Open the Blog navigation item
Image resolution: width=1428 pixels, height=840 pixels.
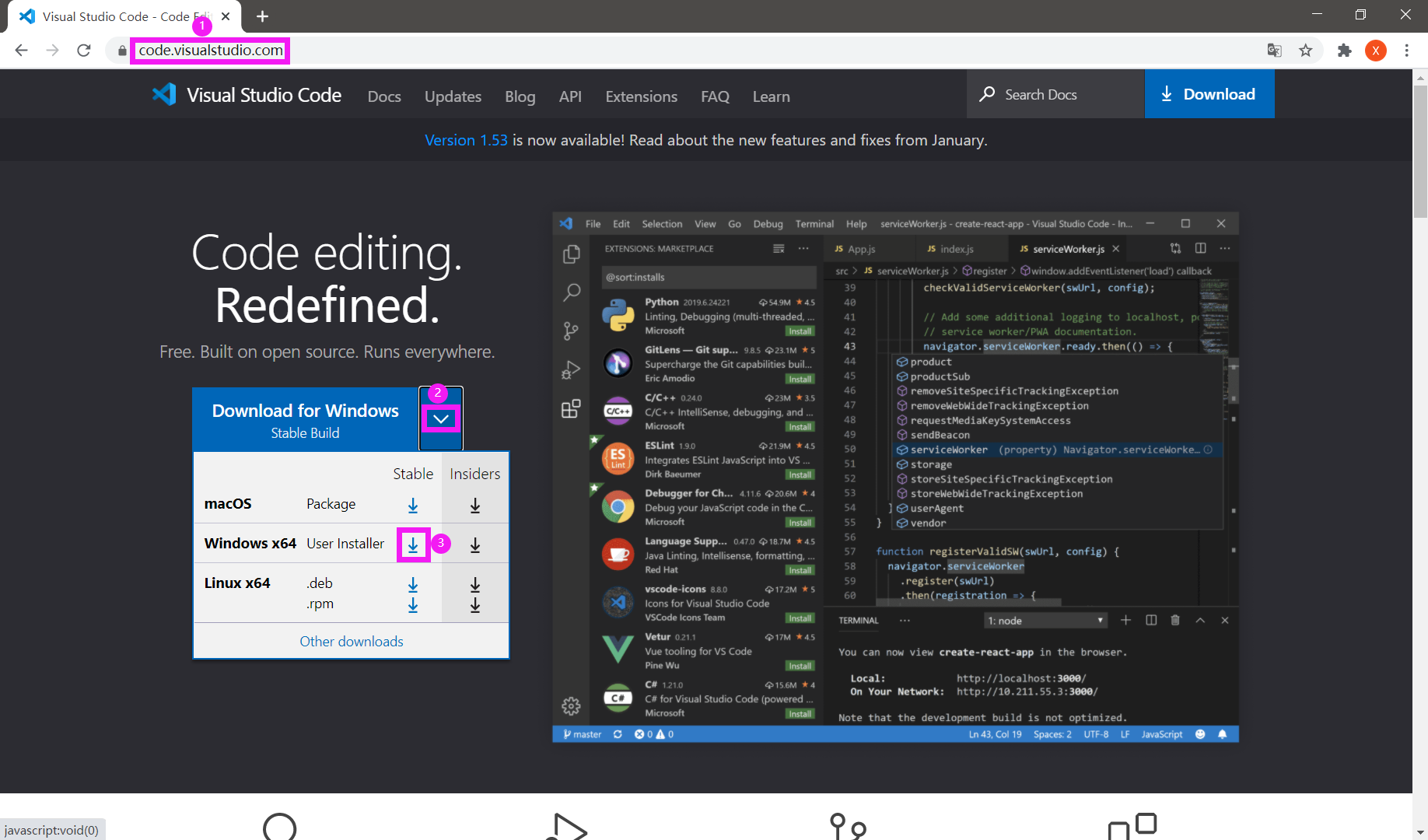coord(520,96)
